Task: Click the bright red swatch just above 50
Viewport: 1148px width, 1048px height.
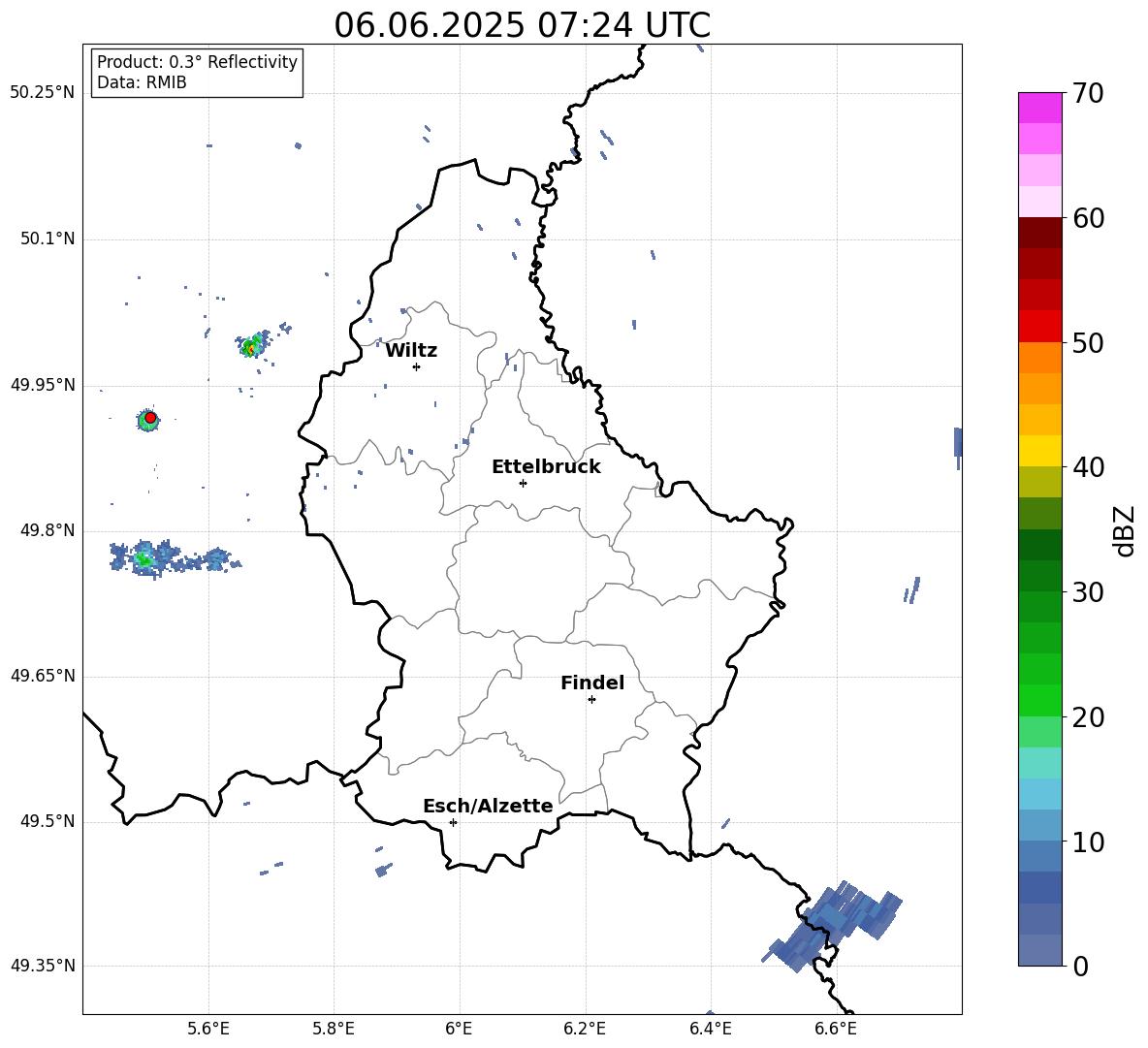Action: (1039, 327)
